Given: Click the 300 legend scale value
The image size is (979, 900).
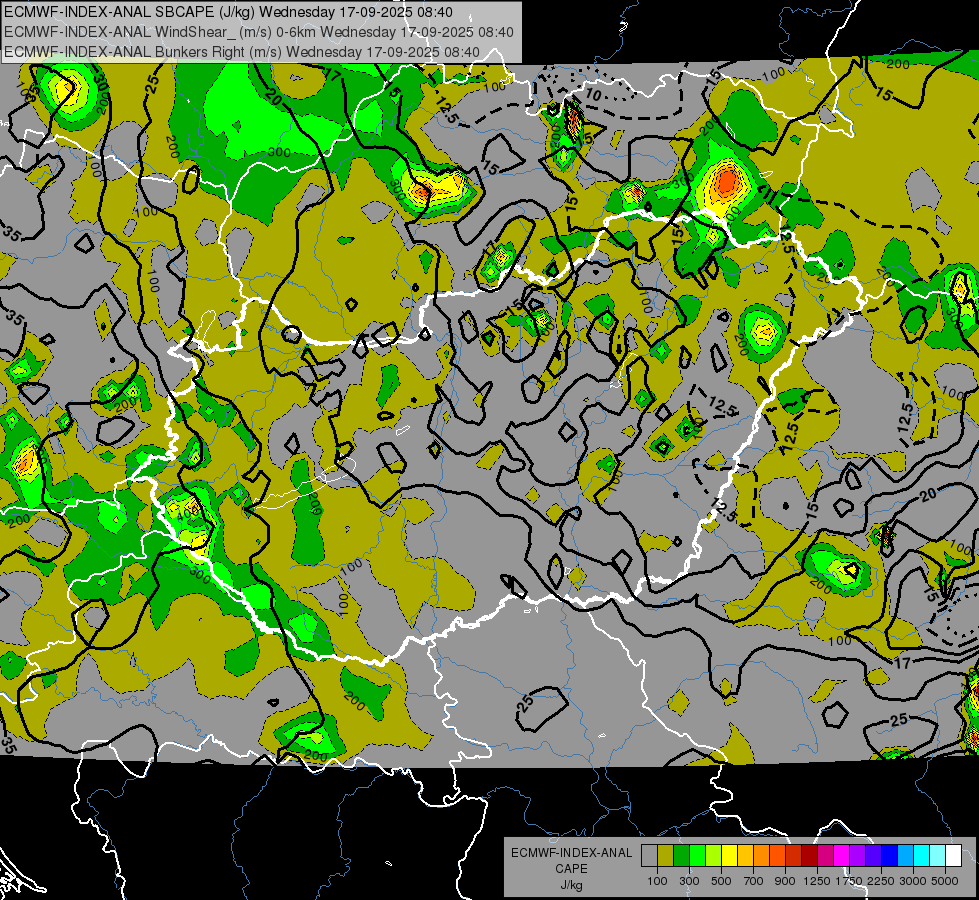Looking at the screenshot, I should (689, 881).
